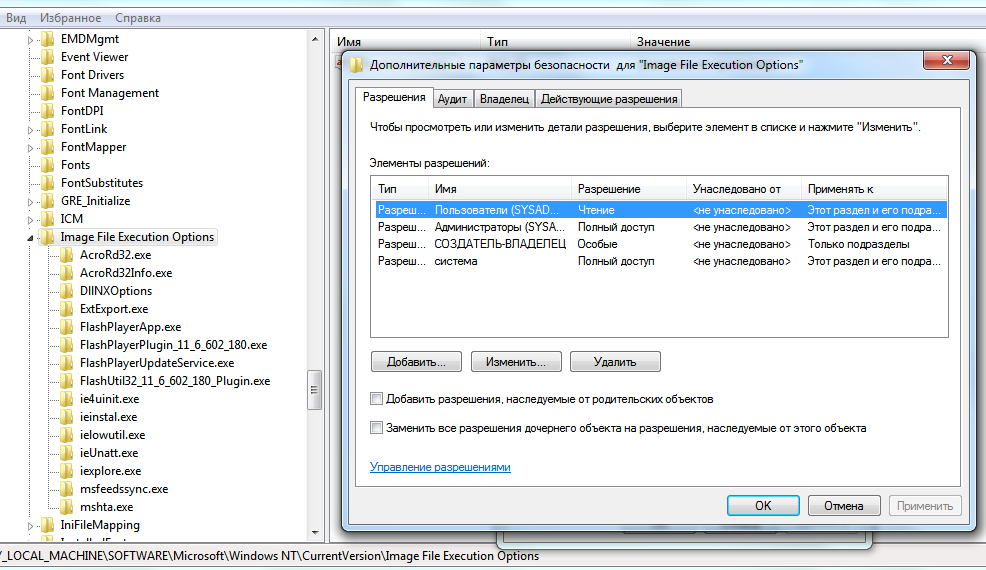Click the FlashPlayerApp.exe key folder icon
This screenshot has height=570, width=986.
67,327
